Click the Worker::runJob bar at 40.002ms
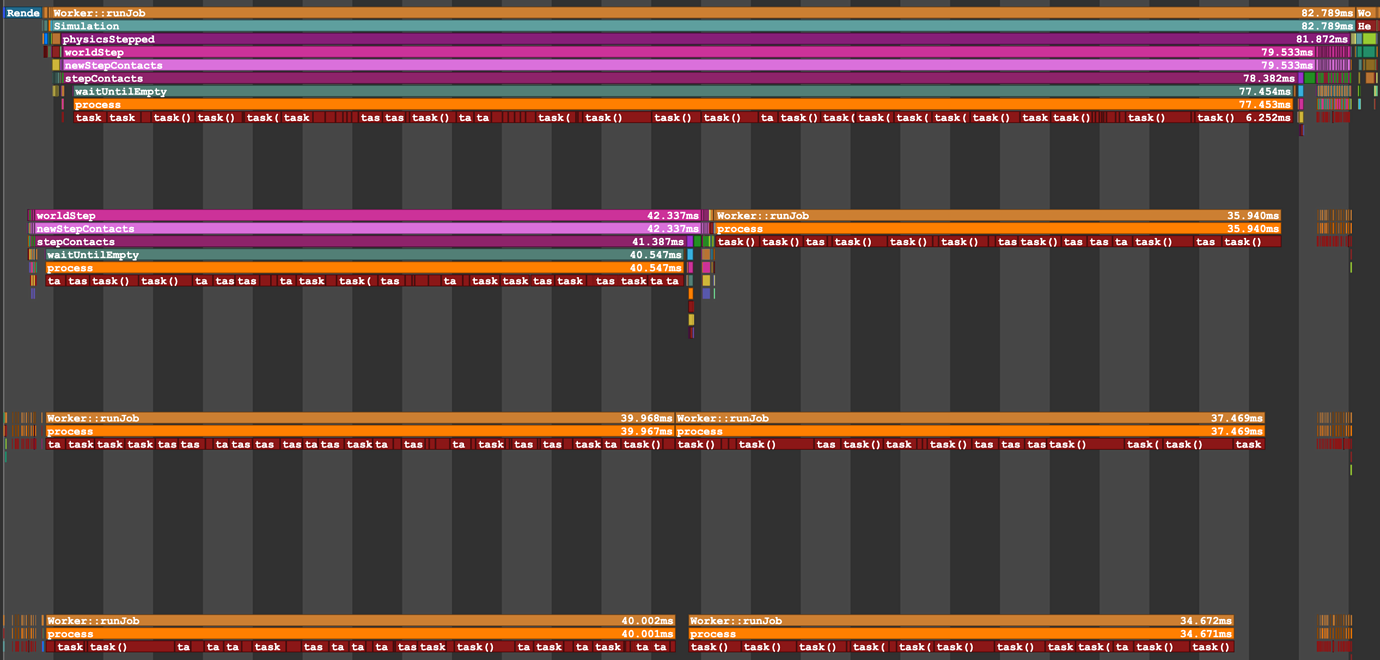Viewport: 1380px width, 660px height. [x=360, y=620]
